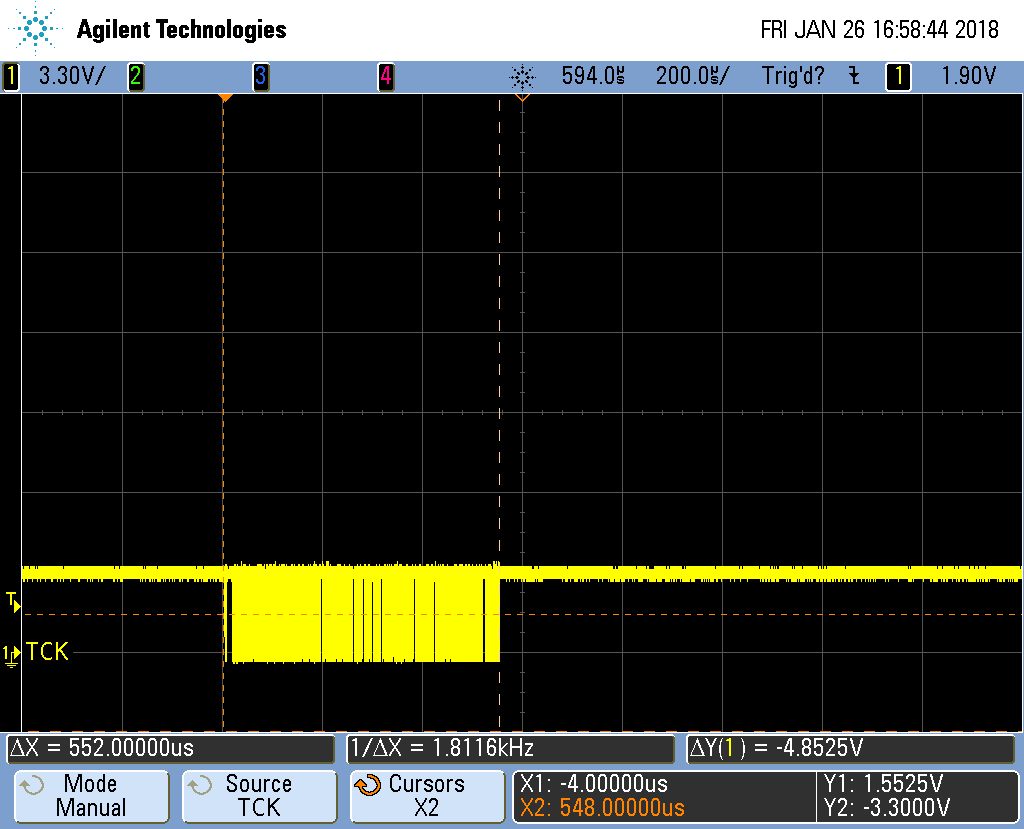The height and width of the screenshot is (829, 1024).
Task: Open the cursor Source TCK softkey
Action: coord(259,796)
